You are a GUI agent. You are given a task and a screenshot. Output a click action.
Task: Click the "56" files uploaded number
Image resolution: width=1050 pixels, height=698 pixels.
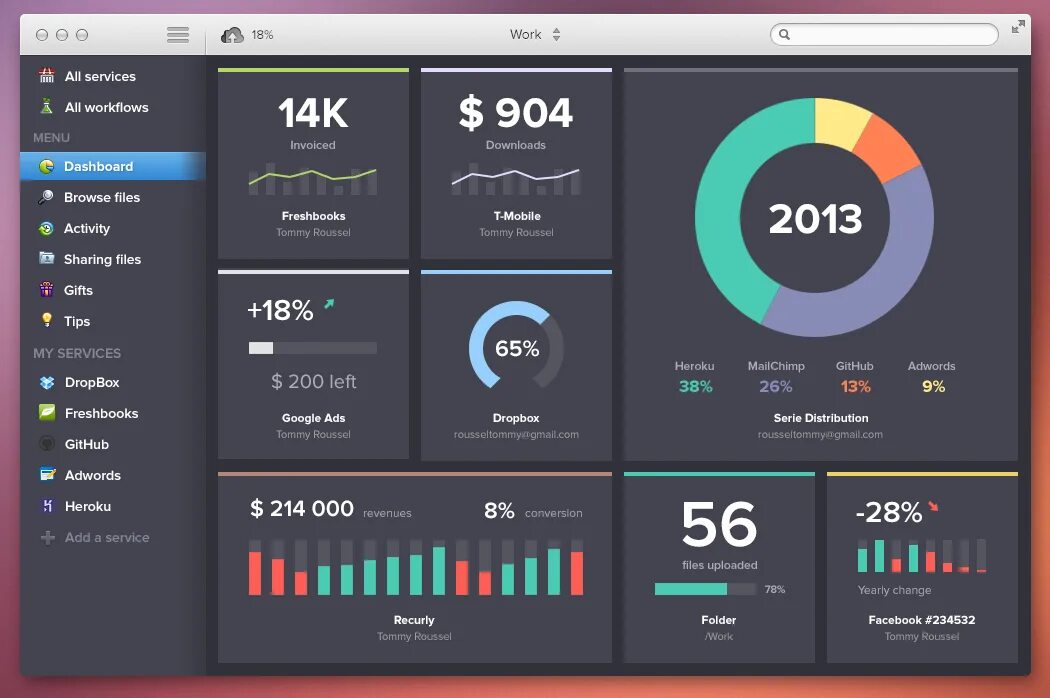719,524
